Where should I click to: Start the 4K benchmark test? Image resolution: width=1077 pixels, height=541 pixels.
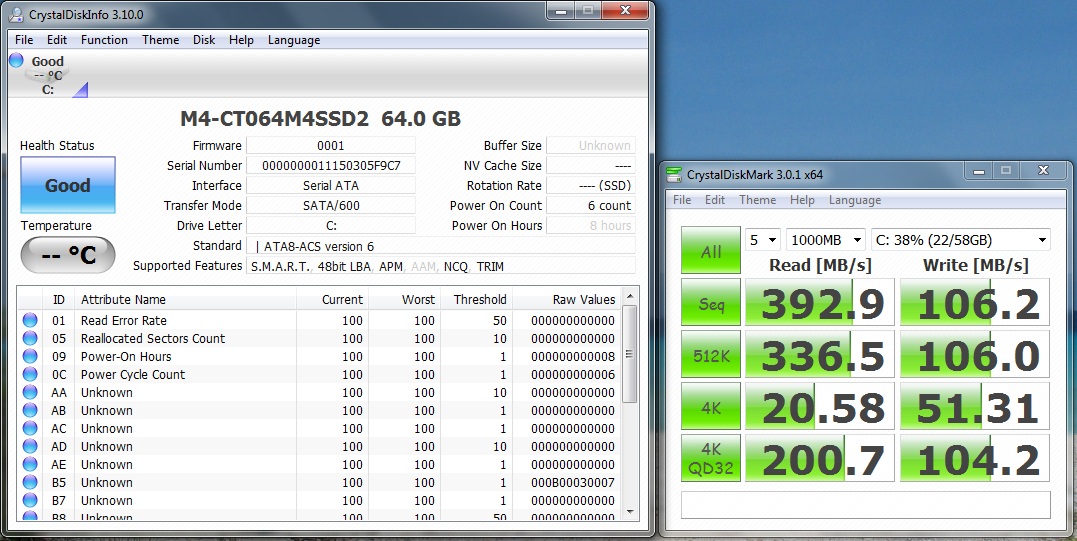(711, 406)
